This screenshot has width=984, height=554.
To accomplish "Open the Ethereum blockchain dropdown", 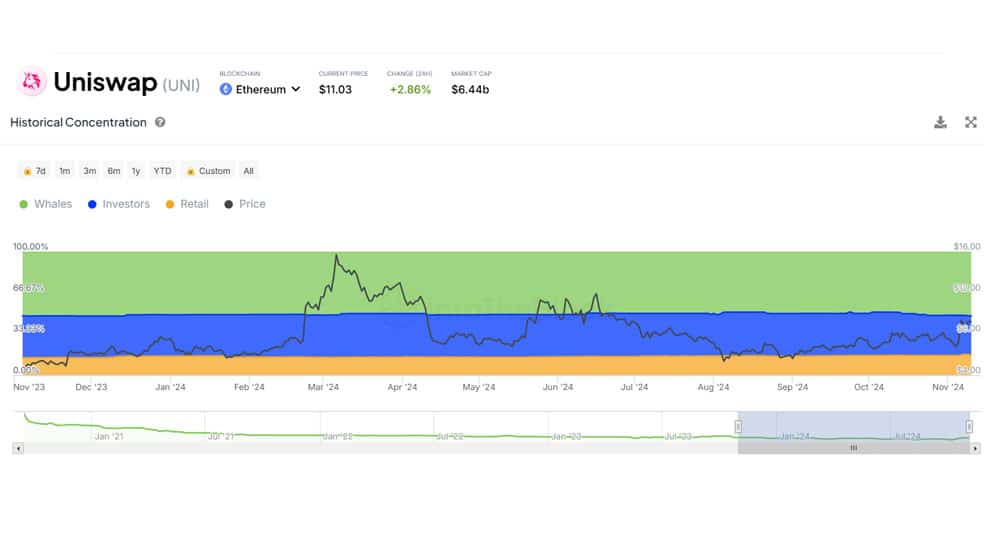I will [x=260, y=90].
